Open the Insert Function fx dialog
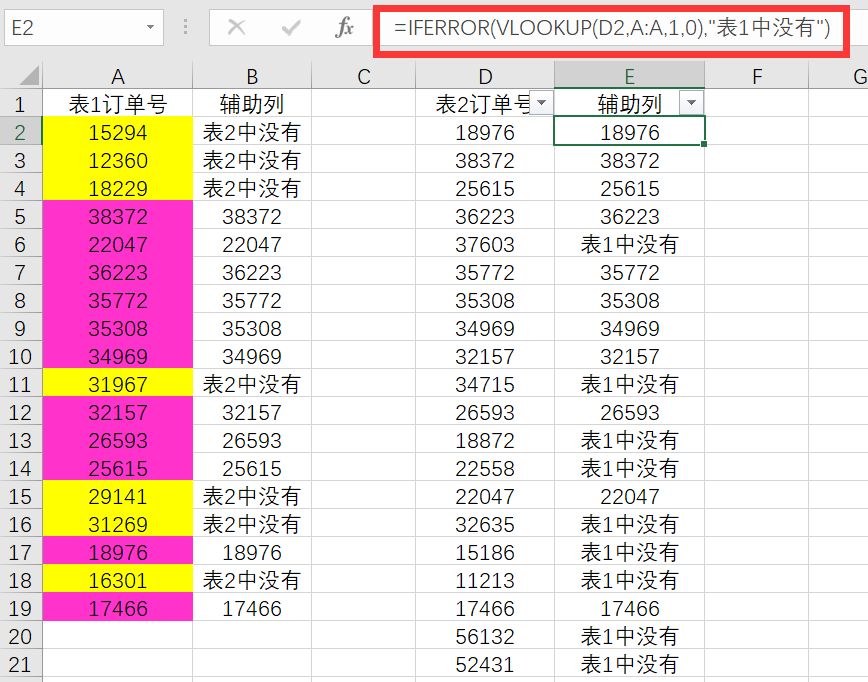This screenshot has width=868, height=682. tap(344, 27)
